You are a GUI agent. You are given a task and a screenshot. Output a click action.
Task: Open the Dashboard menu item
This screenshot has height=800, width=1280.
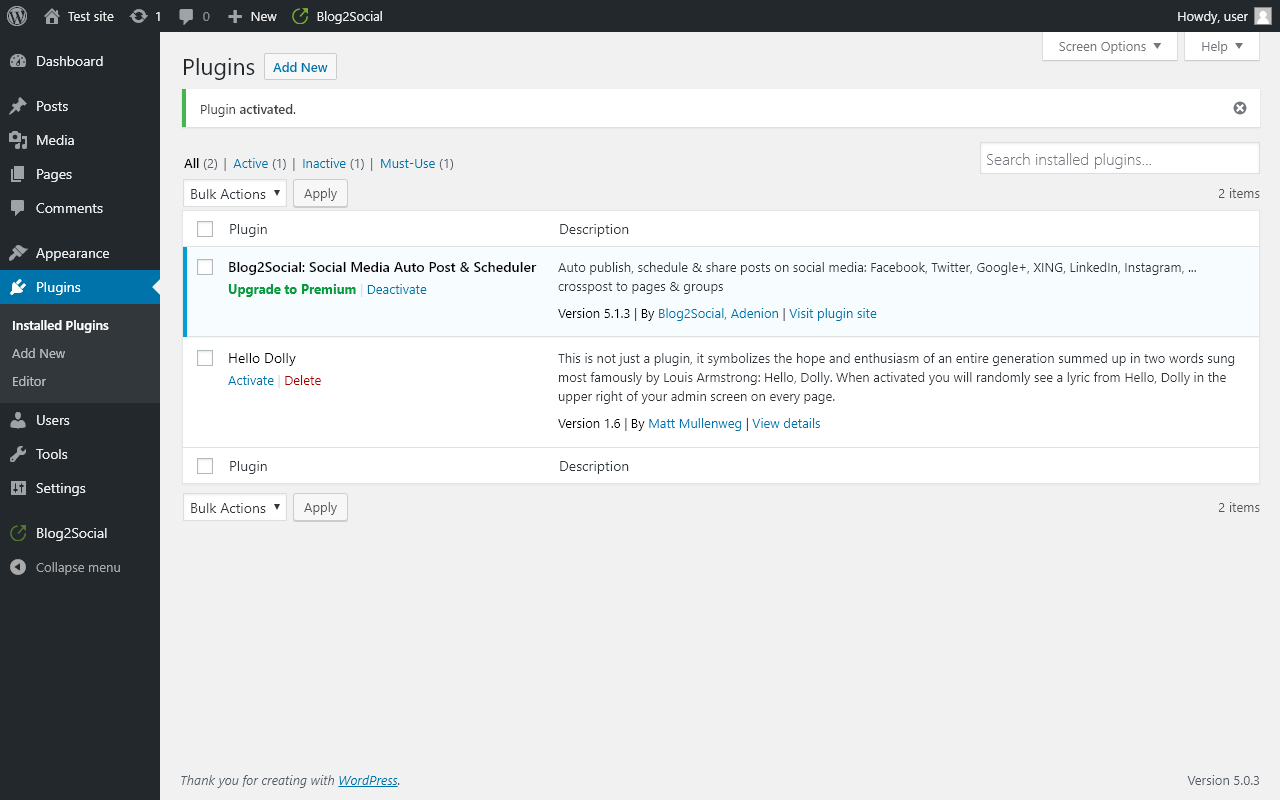80,61
